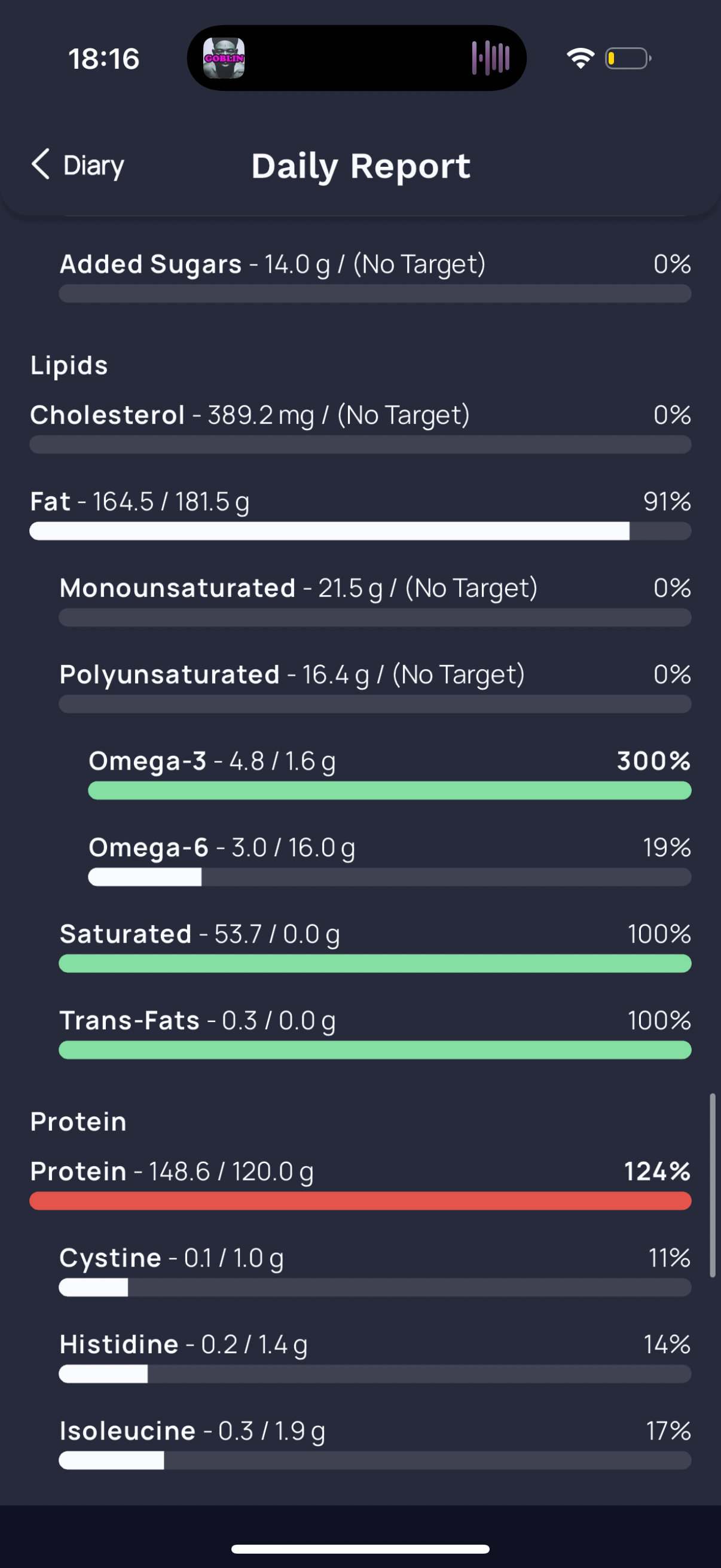Tap the Fat progress bar
The image size is (721, 1568).
pos(360,531)
